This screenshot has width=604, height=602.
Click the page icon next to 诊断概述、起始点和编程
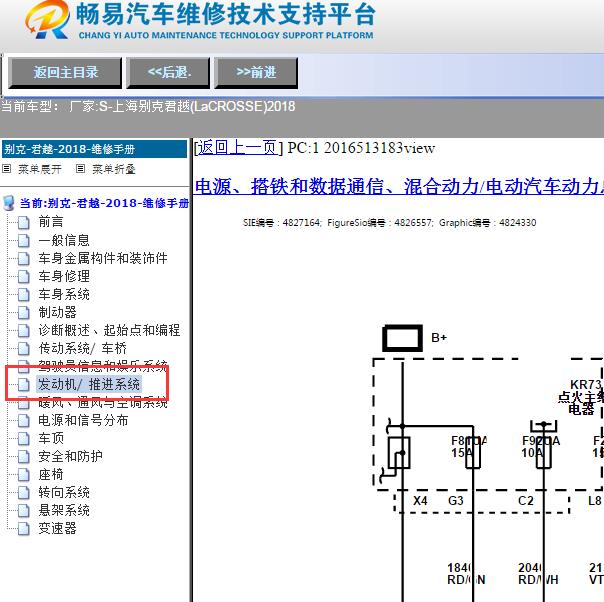[x=23, y=330]
